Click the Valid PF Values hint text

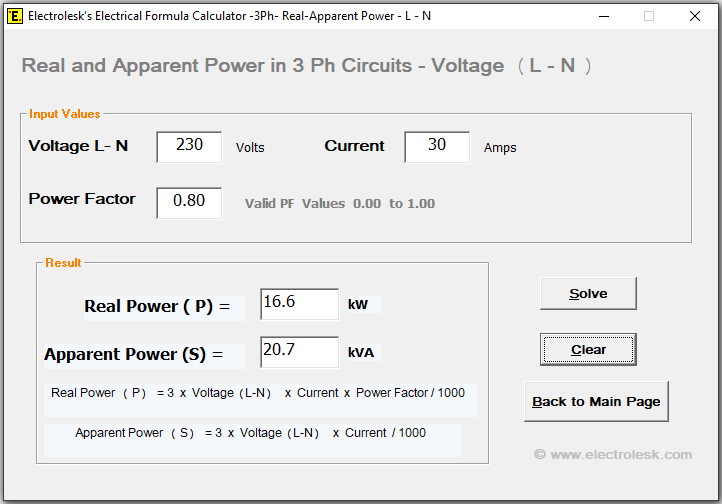(340, 204)
